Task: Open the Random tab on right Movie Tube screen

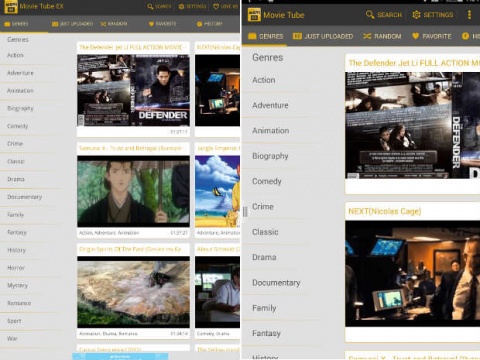Action: pos(382,36)
